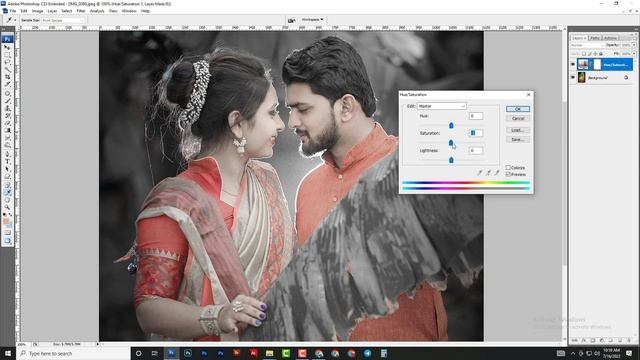640x360 pixels.
Task: Select the Gradient tool
Action: (7, 131)
